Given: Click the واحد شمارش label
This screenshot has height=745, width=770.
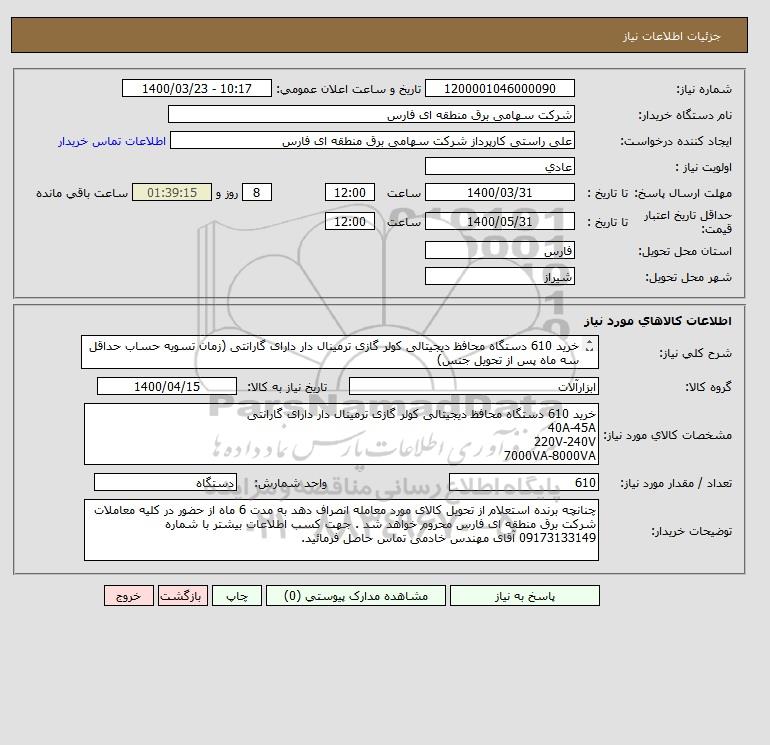Looking at the screenshot, I should pos(291,484).
